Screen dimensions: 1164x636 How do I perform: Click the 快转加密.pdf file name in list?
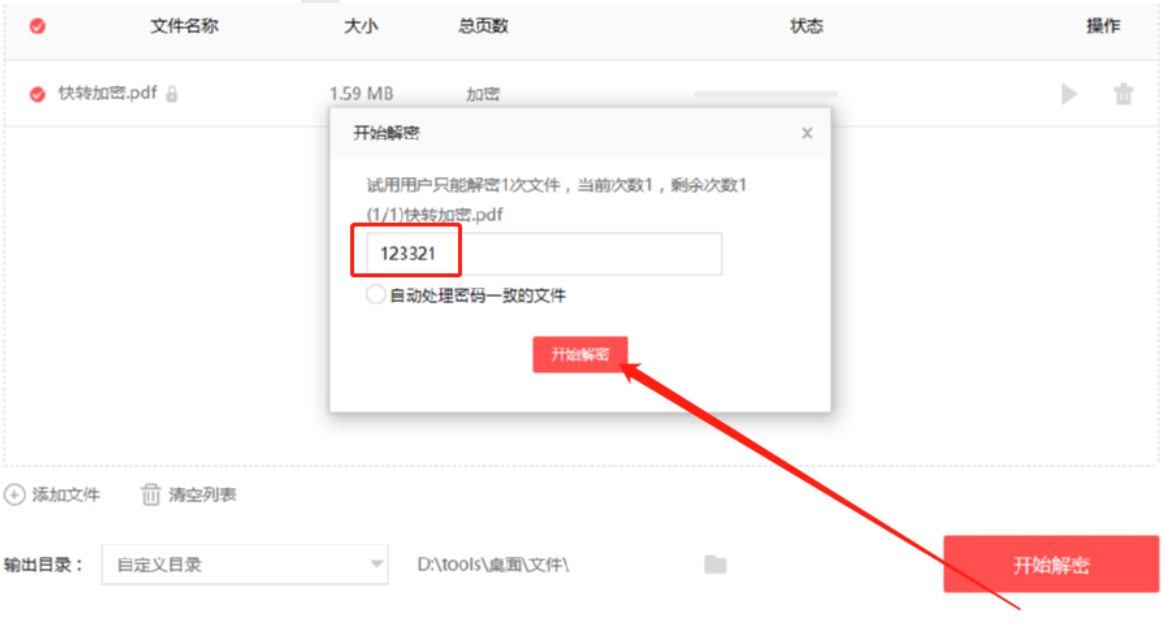coord(108,94)
